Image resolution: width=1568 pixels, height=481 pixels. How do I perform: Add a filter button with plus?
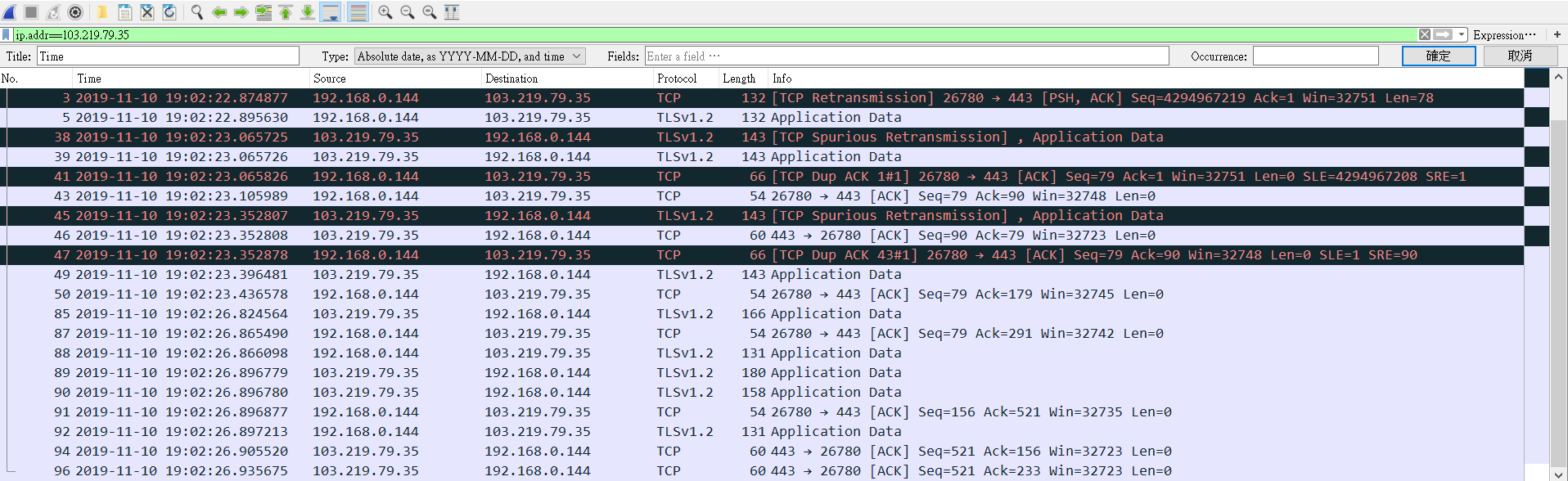pyautogui.click(x=1557, y=34)
